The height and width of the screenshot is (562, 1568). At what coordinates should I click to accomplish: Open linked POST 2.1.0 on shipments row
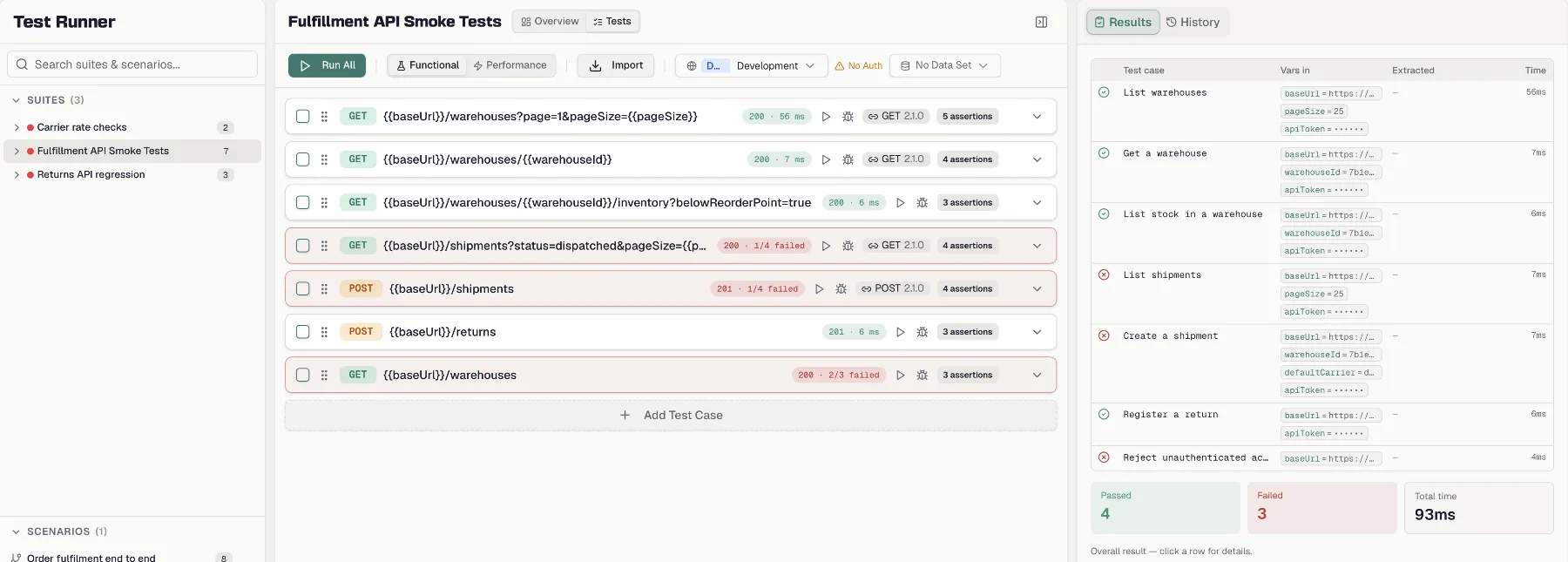[x=893, y=288]
